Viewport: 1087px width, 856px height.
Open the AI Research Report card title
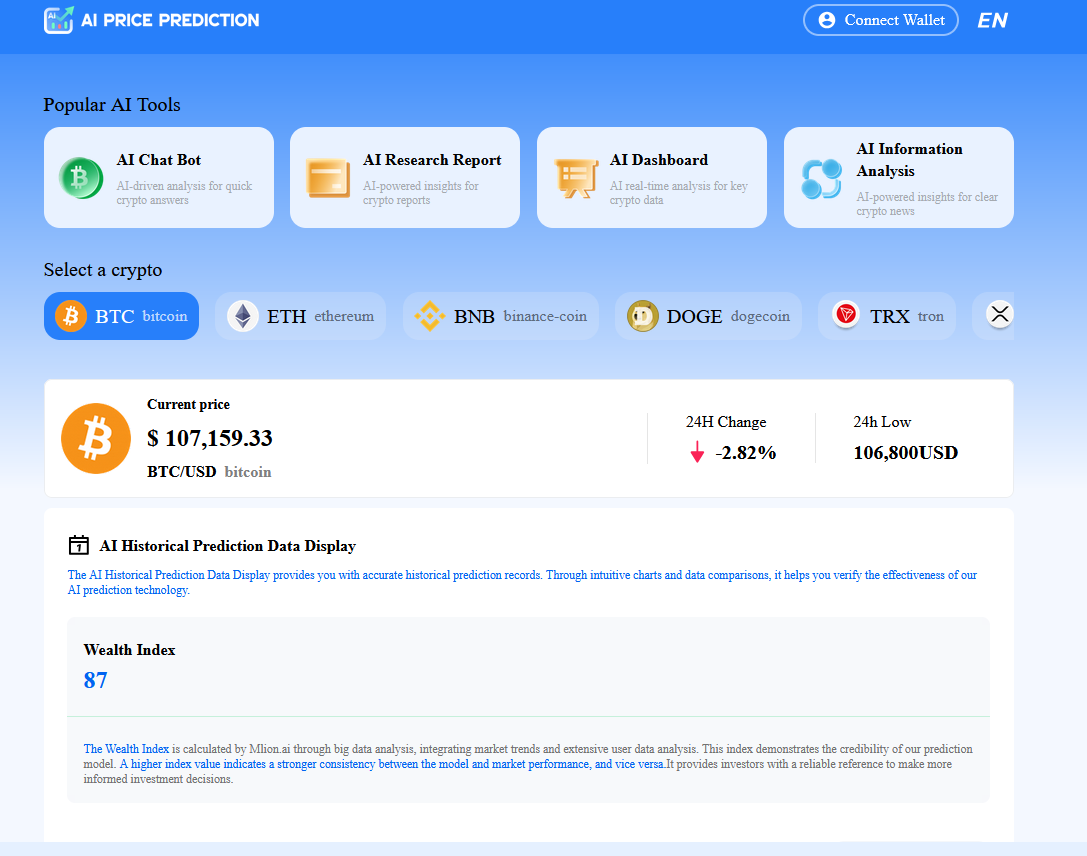[x=432, y=160]
